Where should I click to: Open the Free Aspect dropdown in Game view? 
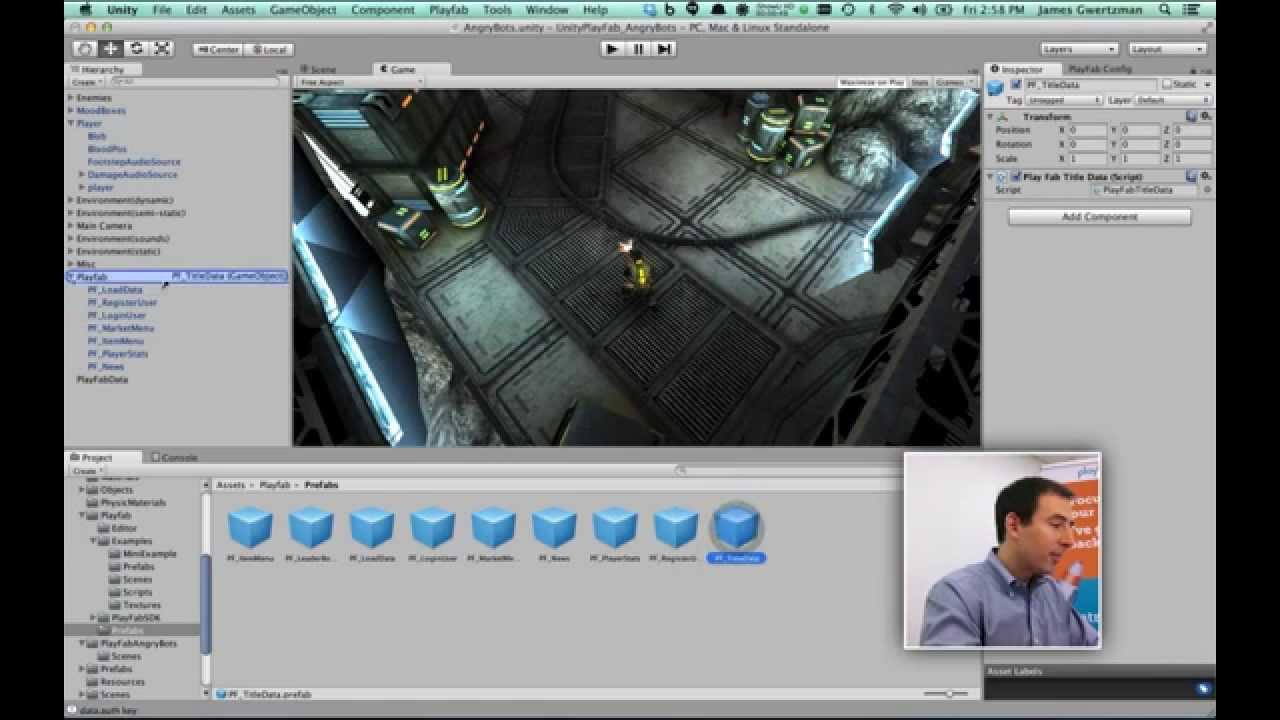[x=361, y=82]
